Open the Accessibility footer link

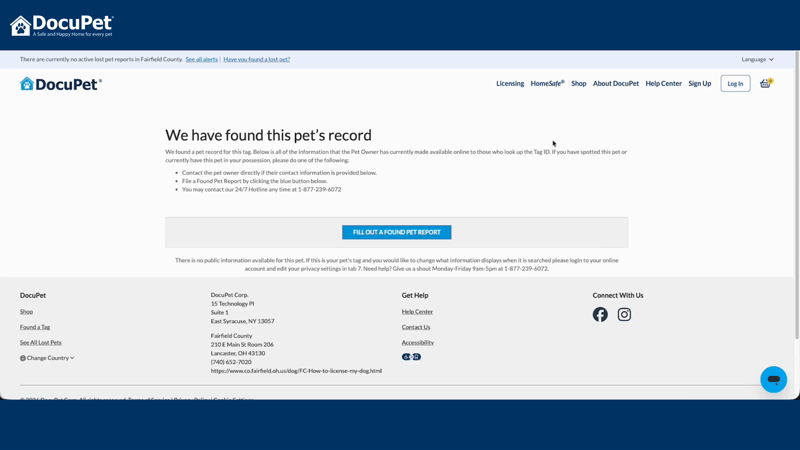pos(417,342)
